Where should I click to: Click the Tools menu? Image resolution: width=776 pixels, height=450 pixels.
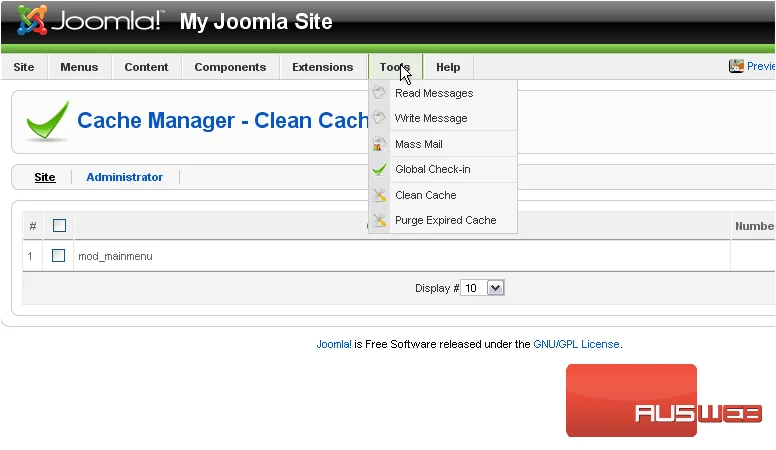[395, 67]
